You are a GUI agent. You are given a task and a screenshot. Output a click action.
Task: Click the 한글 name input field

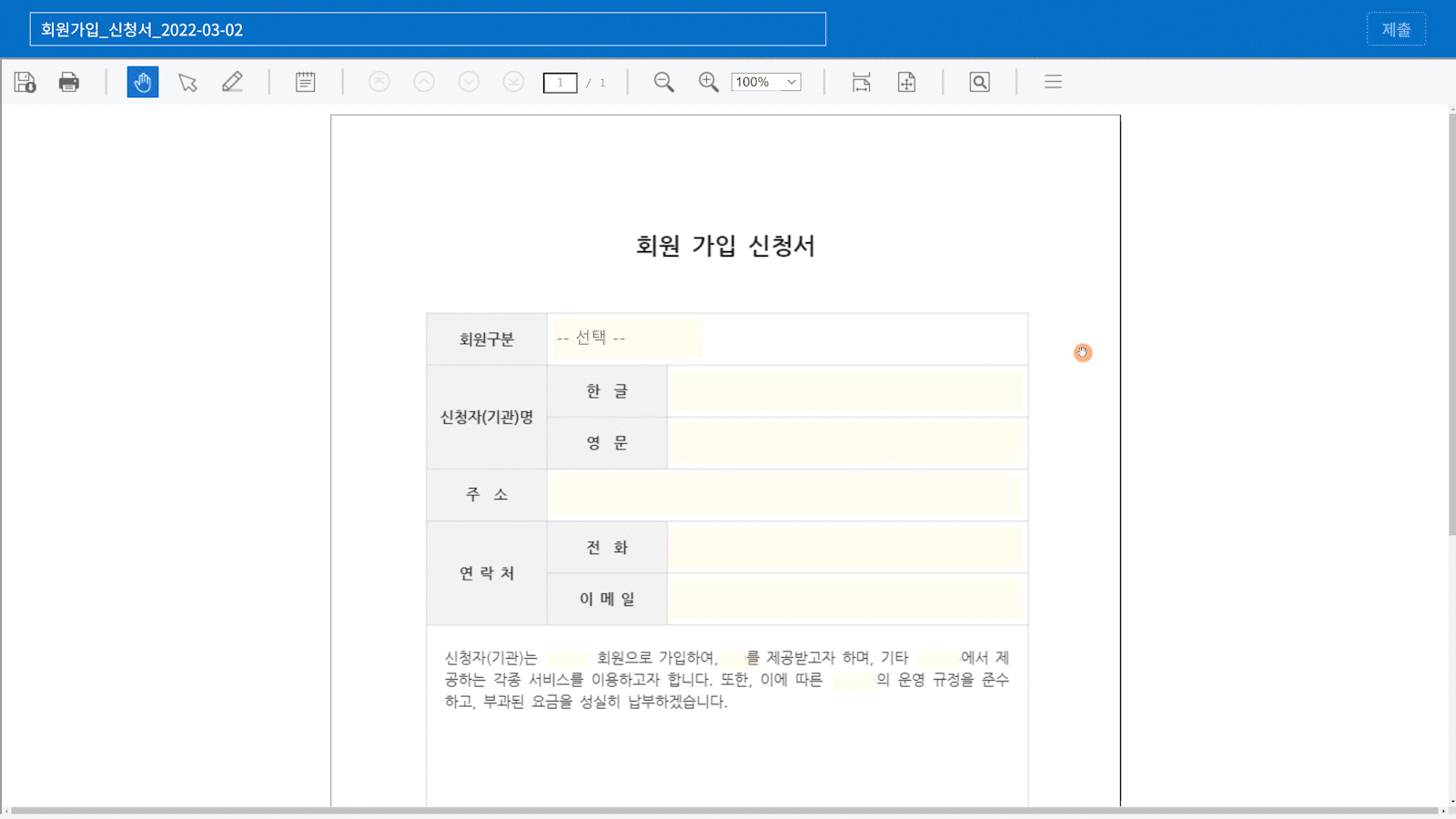[x=846, y=391]
